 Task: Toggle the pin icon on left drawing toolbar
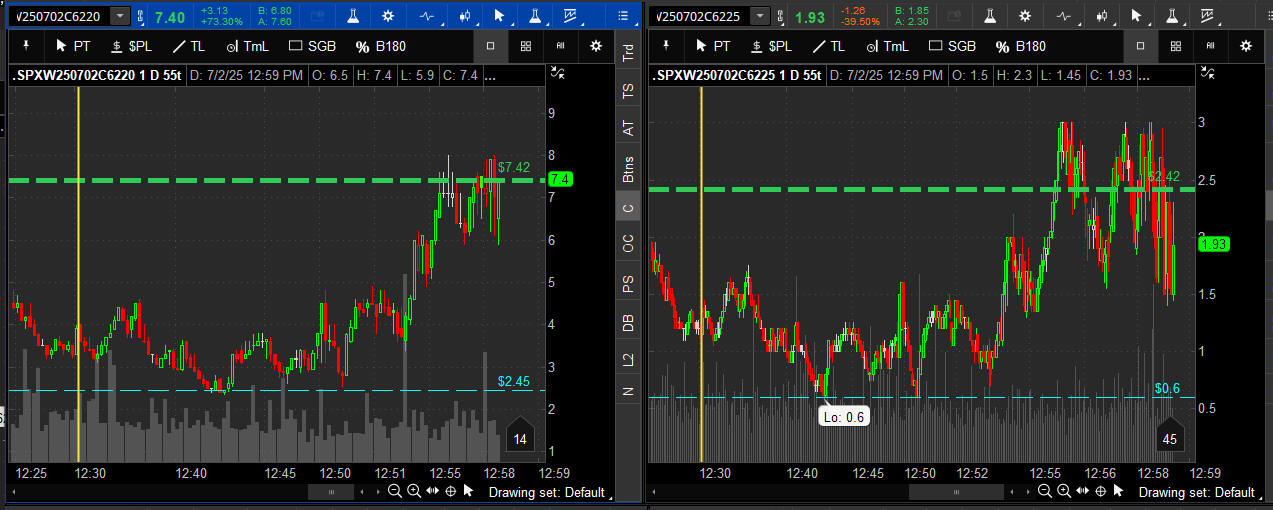tap(26, 46)
